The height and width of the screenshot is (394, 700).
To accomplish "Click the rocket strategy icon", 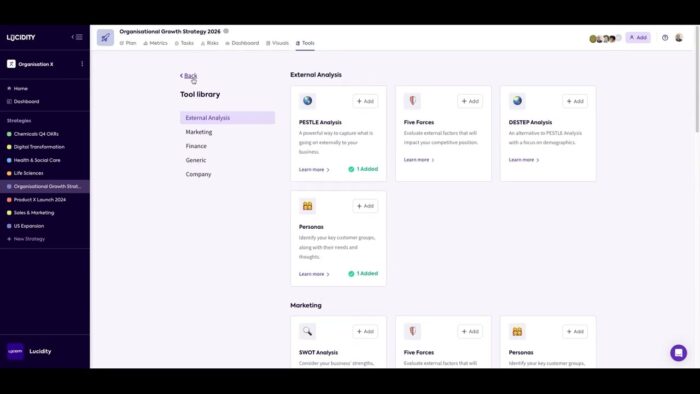I will pos(105,37).
